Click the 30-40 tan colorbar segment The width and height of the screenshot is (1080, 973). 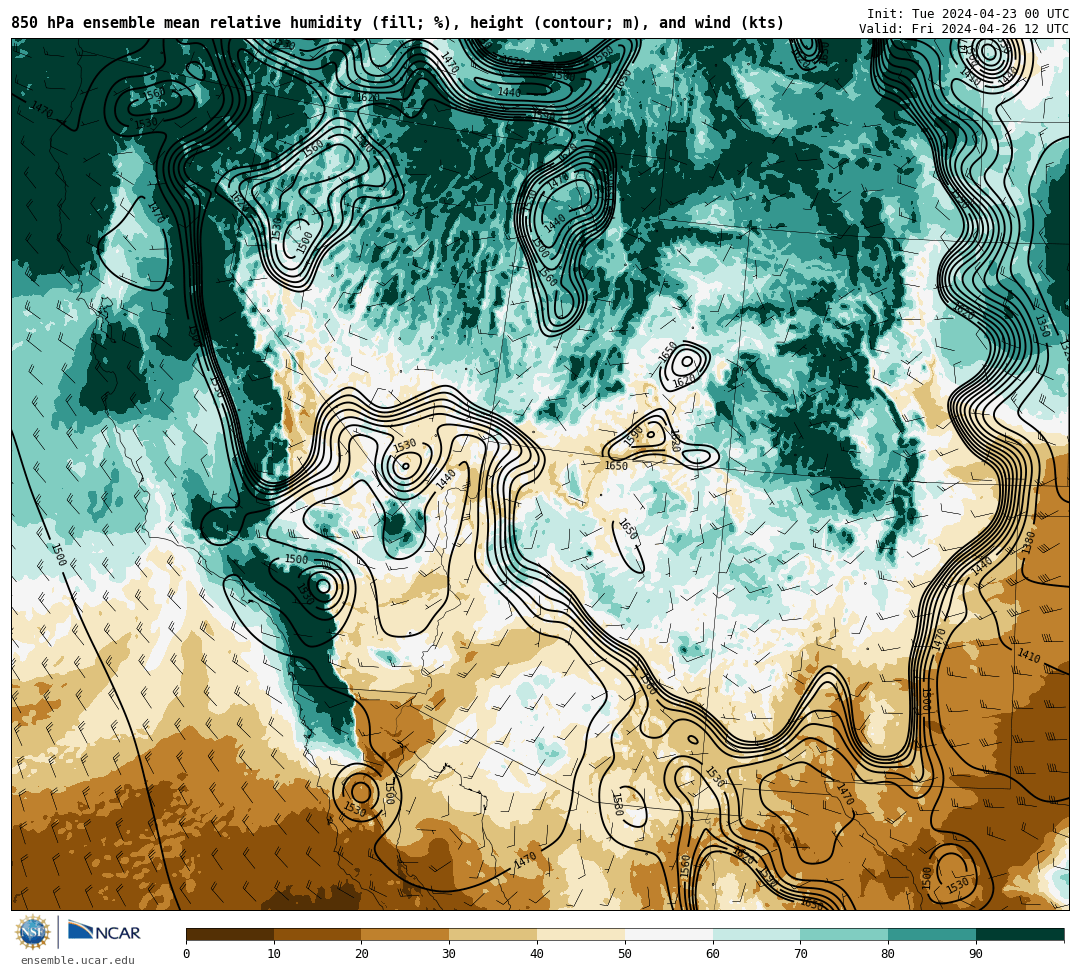pos(493,934)
